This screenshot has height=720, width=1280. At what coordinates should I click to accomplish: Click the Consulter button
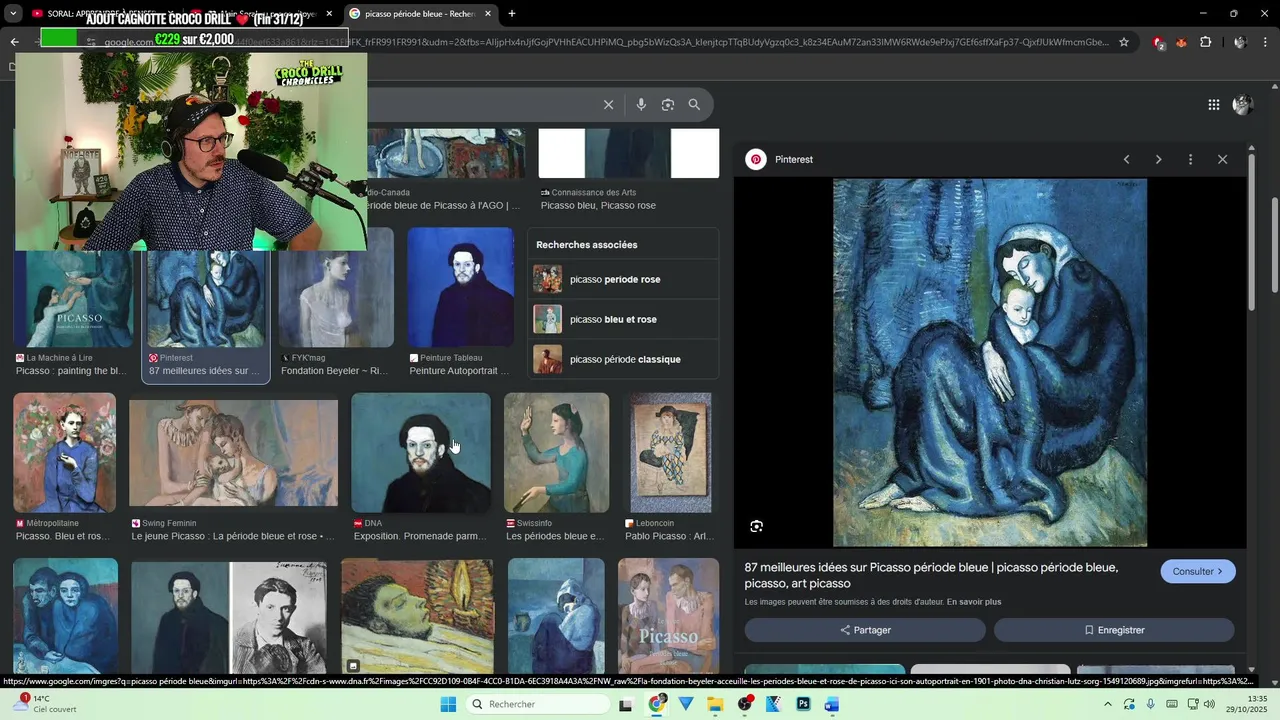(1198, 571)
